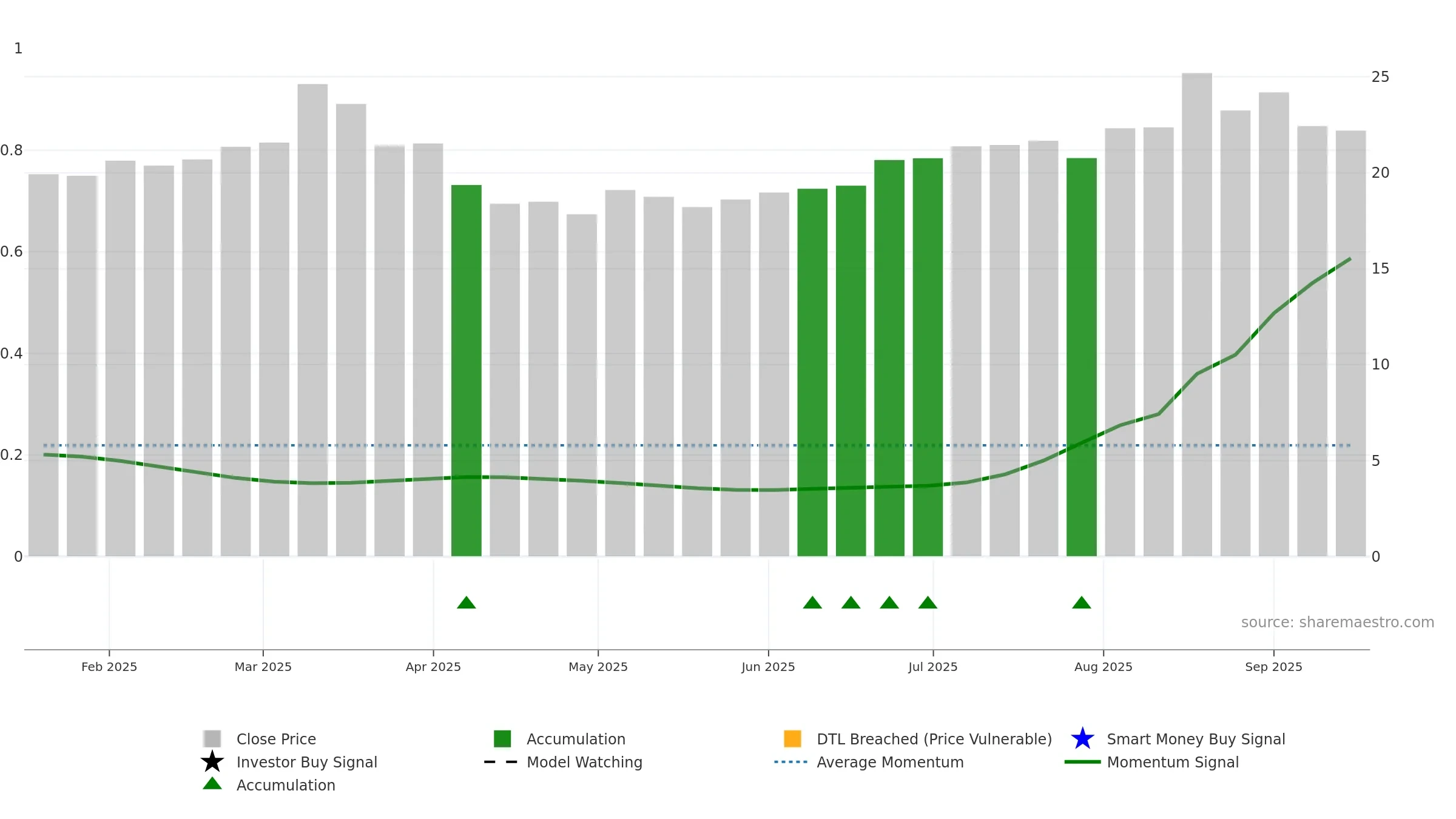Click the Smart Money Buy Signal blue star
Viewport: 1456px width, 819px height.
tap(1082, 739)
